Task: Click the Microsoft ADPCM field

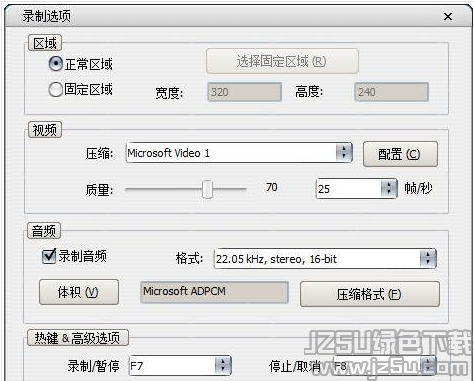Action: coord(214,292)
